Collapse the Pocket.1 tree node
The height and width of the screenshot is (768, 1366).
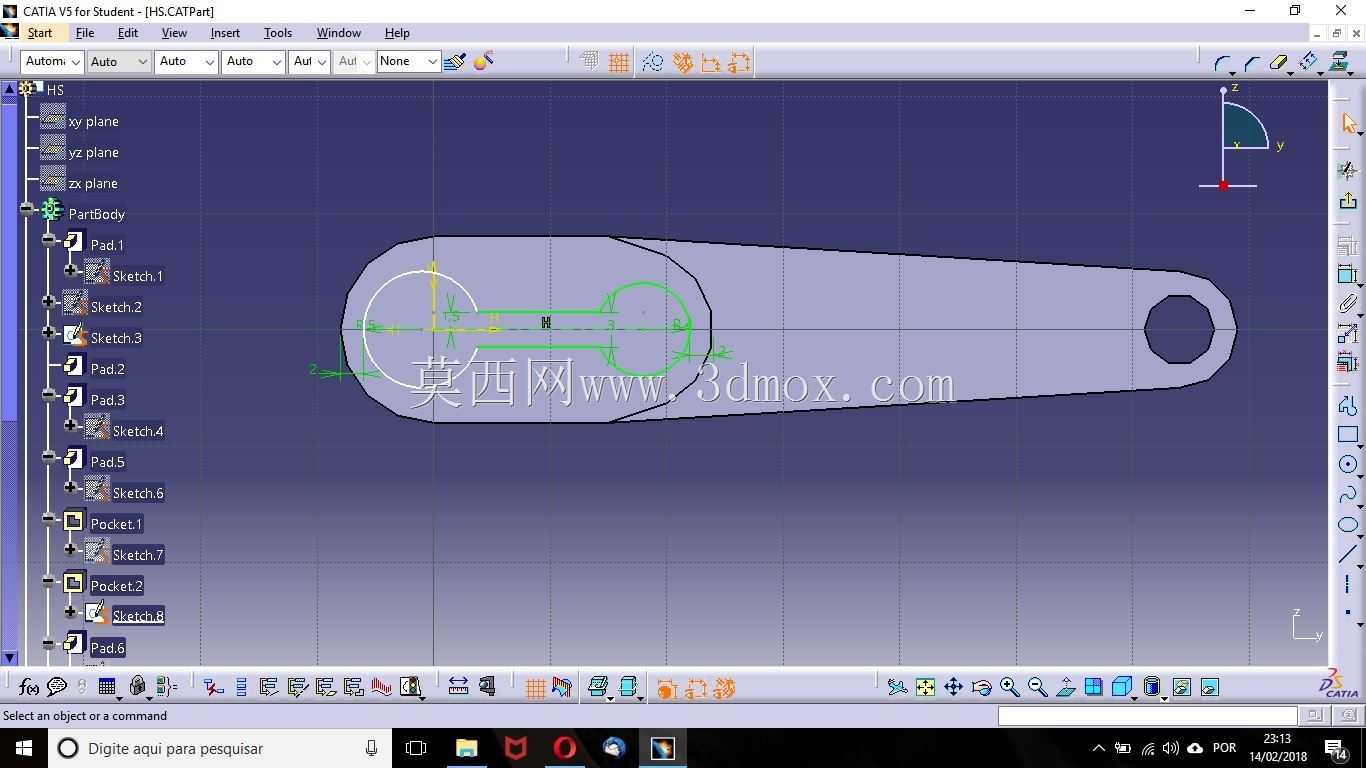[x=49, y=519]
